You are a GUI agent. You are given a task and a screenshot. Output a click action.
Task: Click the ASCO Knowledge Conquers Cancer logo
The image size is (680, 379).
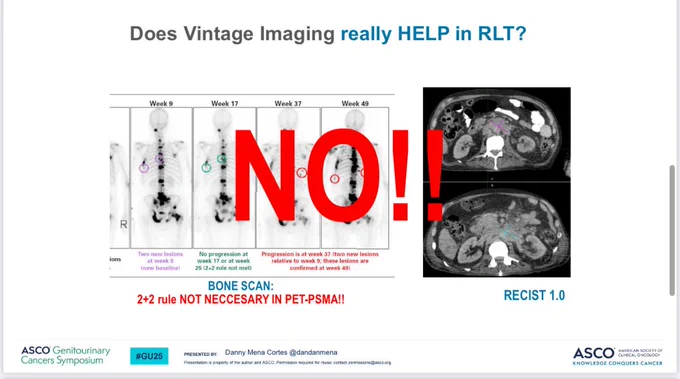618,356
